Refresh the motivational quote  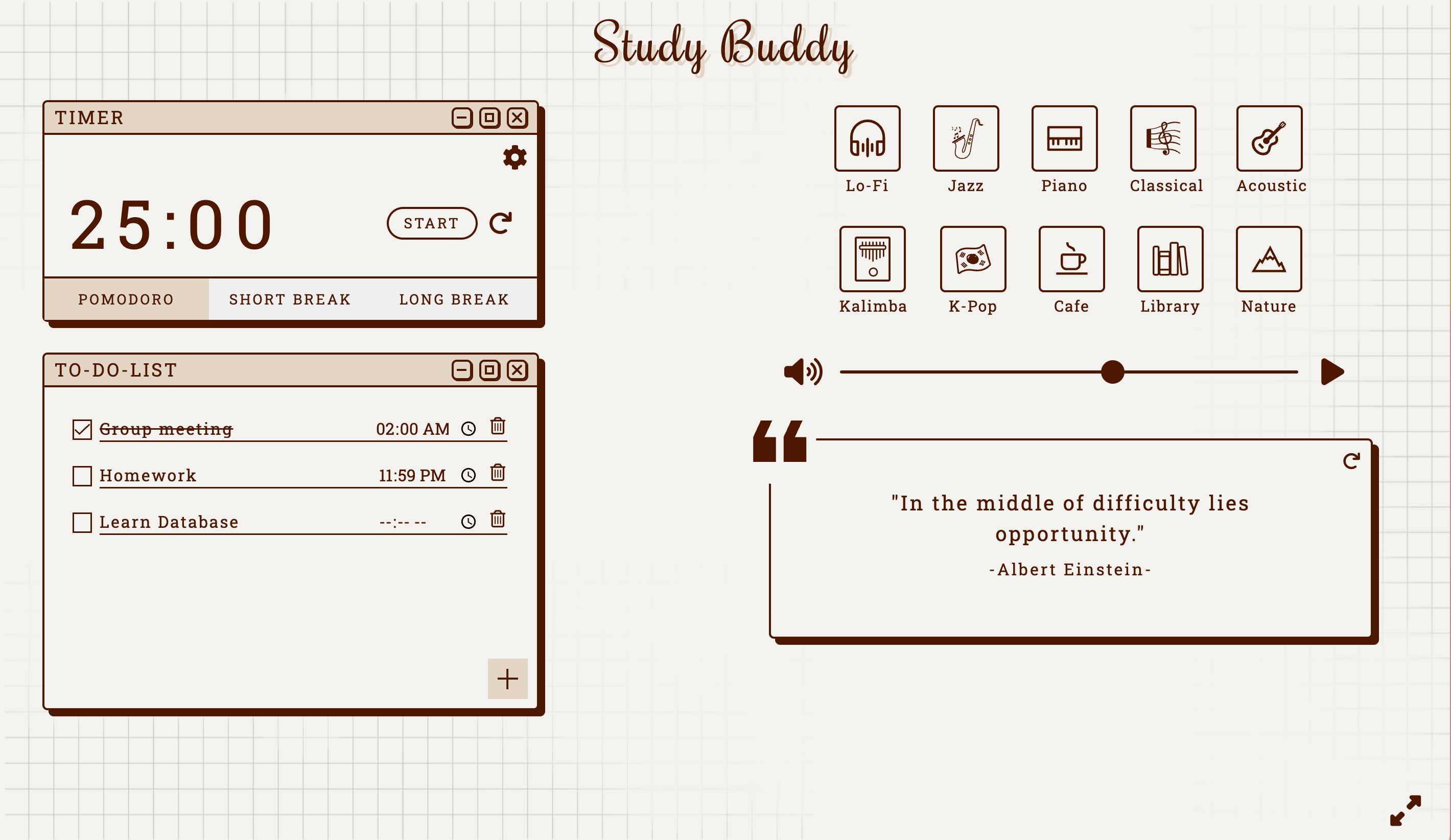tap(1351, 461)
